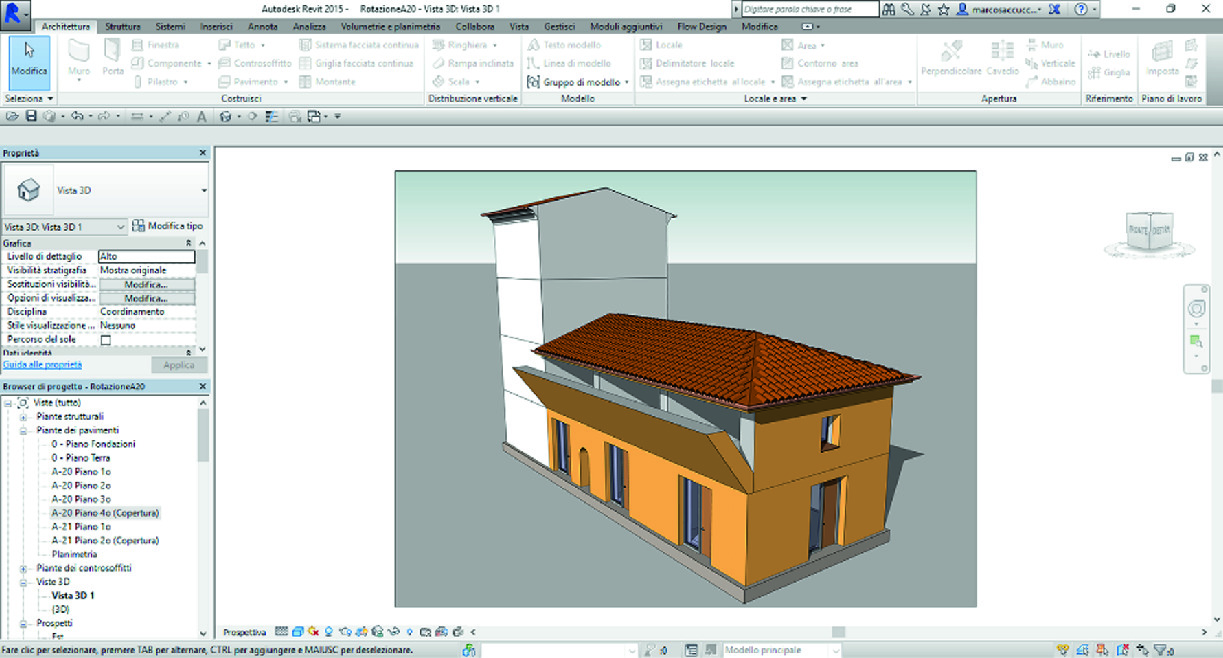Close the Proprietà panel
Viewport: 1223px width, 658px height.
coord(203,153)
